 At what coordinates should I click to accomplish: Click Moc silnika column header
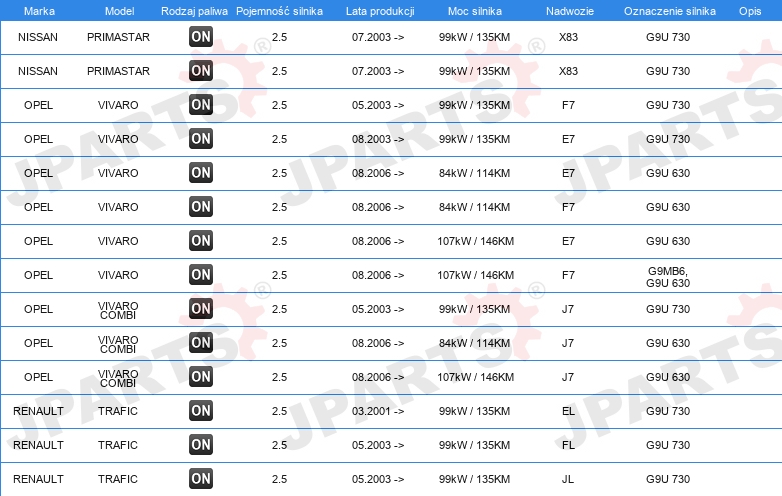click(475, 11)
